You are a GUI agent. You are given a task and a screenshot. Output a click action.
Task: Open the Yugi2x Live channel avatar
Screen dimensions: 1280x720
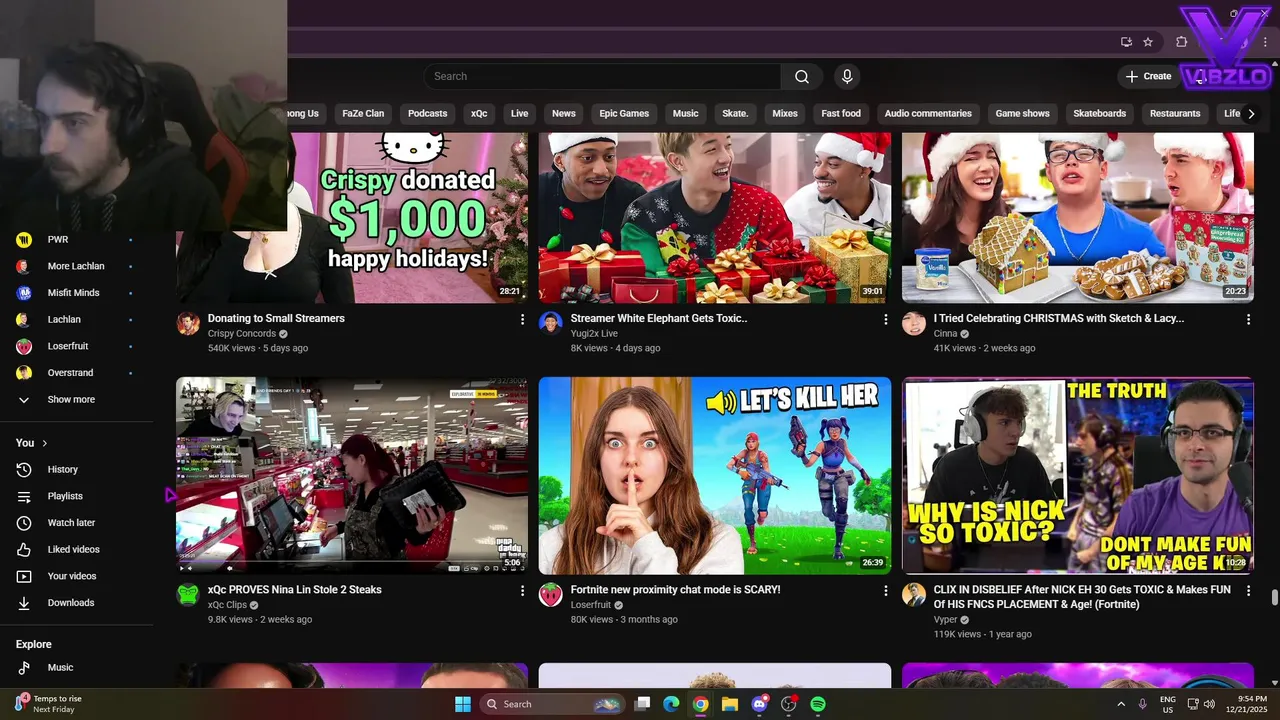pos(551,323)
